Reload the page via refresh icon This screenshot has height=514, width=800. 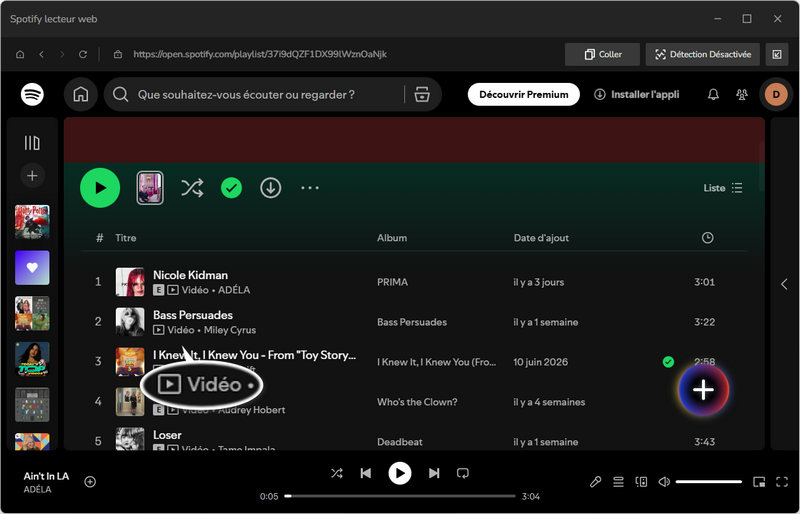(83, 54)
